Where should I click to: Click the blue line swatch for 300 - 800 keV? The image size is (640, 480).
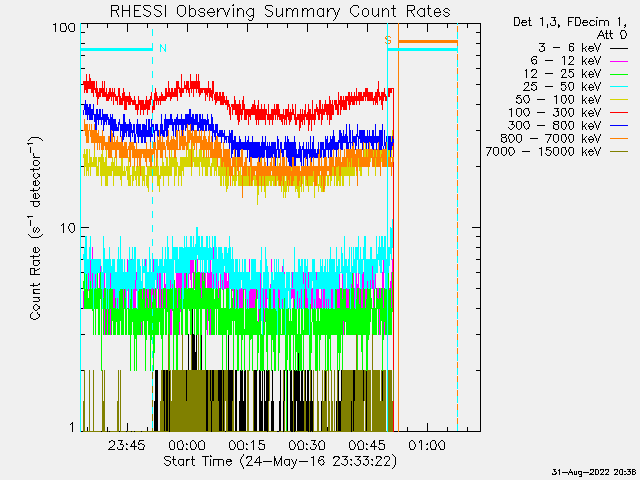point(619,126)
